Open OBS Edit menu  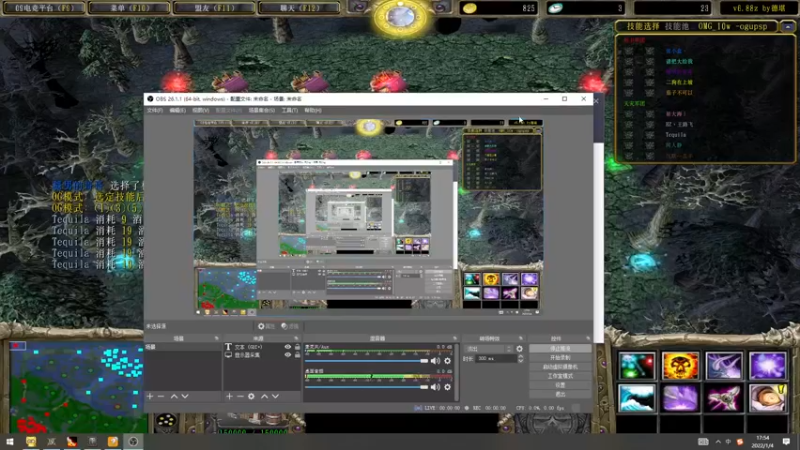click(178, 110)
